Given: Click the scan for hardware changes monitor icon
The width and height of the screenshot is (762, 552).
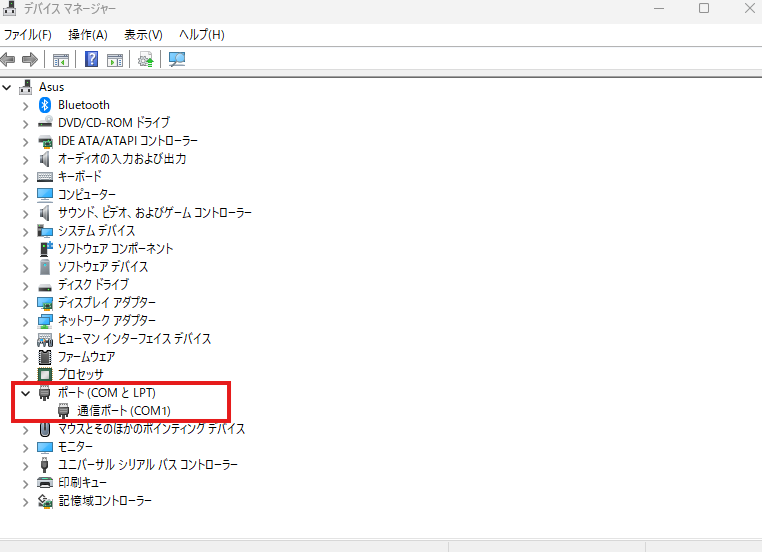Looking at the screenshot, I should tap(177, 59).
